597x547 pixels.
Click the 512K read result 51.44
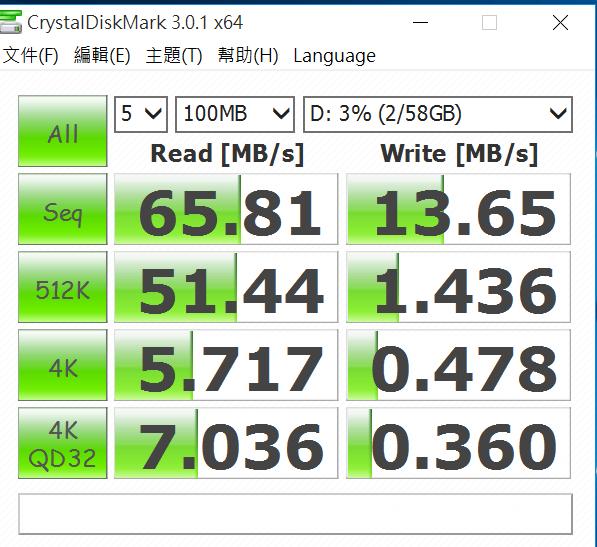point(226,287)
